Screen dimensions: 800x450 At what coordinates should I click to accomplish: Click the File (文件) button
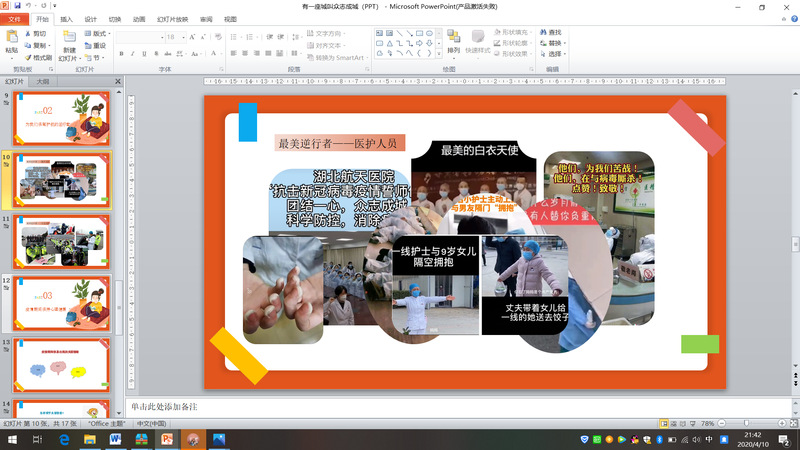tap(15, 19)
